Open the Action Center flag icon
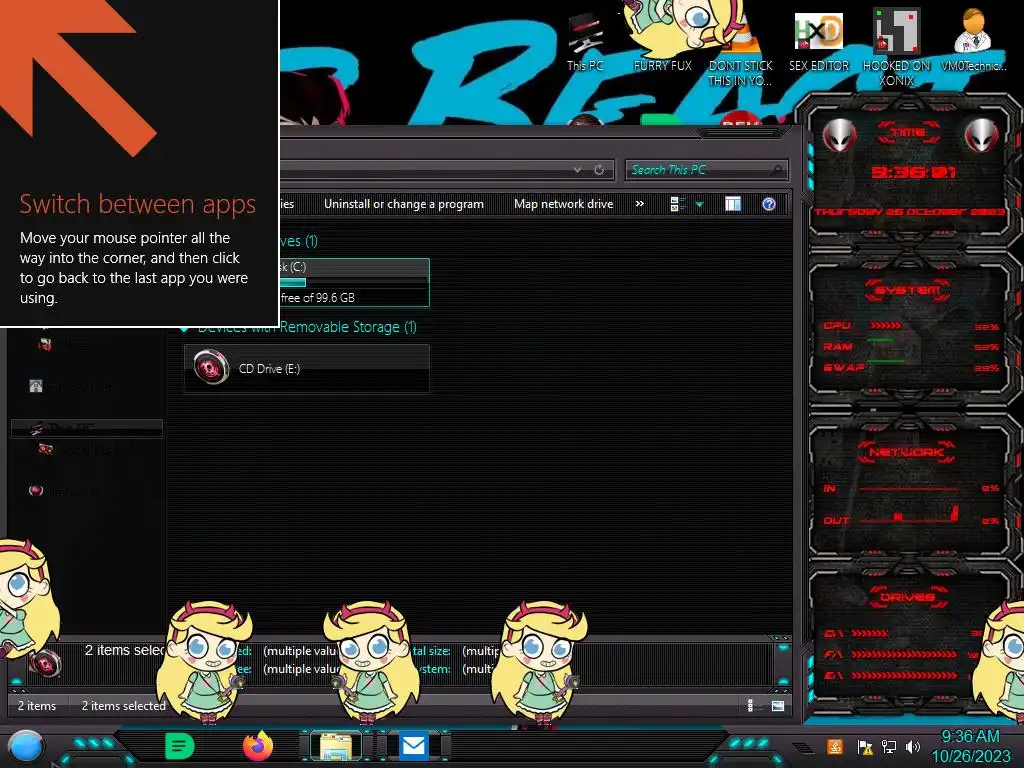The image size is (1024, 768). tap(865, 746)
